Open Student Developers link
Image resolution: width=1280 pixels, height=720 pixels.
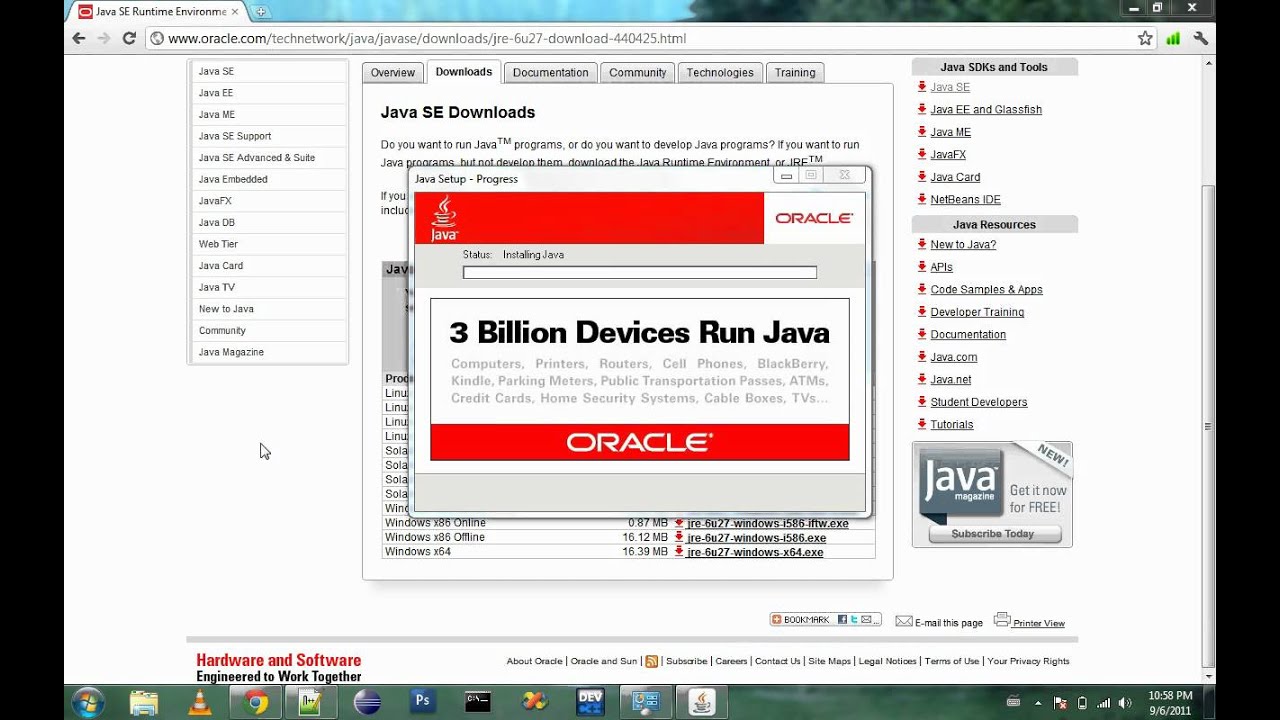(979, 402)
